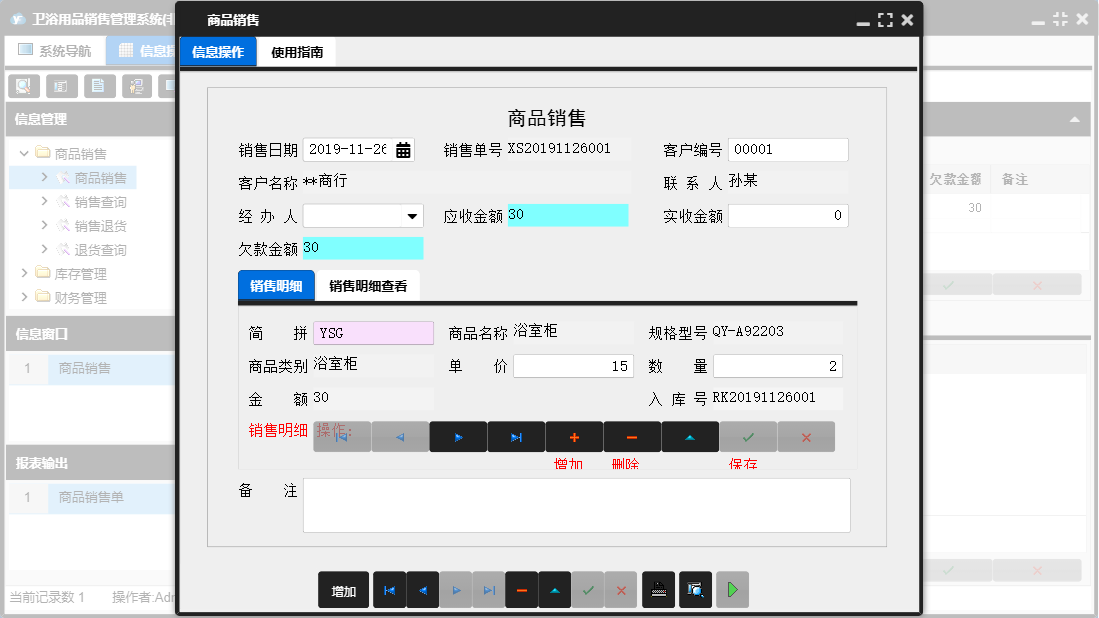Viewport: 1099px width, 618px height.
Task: Click the print icon on the bottom toolbar
Action: [x=658, y=589]
